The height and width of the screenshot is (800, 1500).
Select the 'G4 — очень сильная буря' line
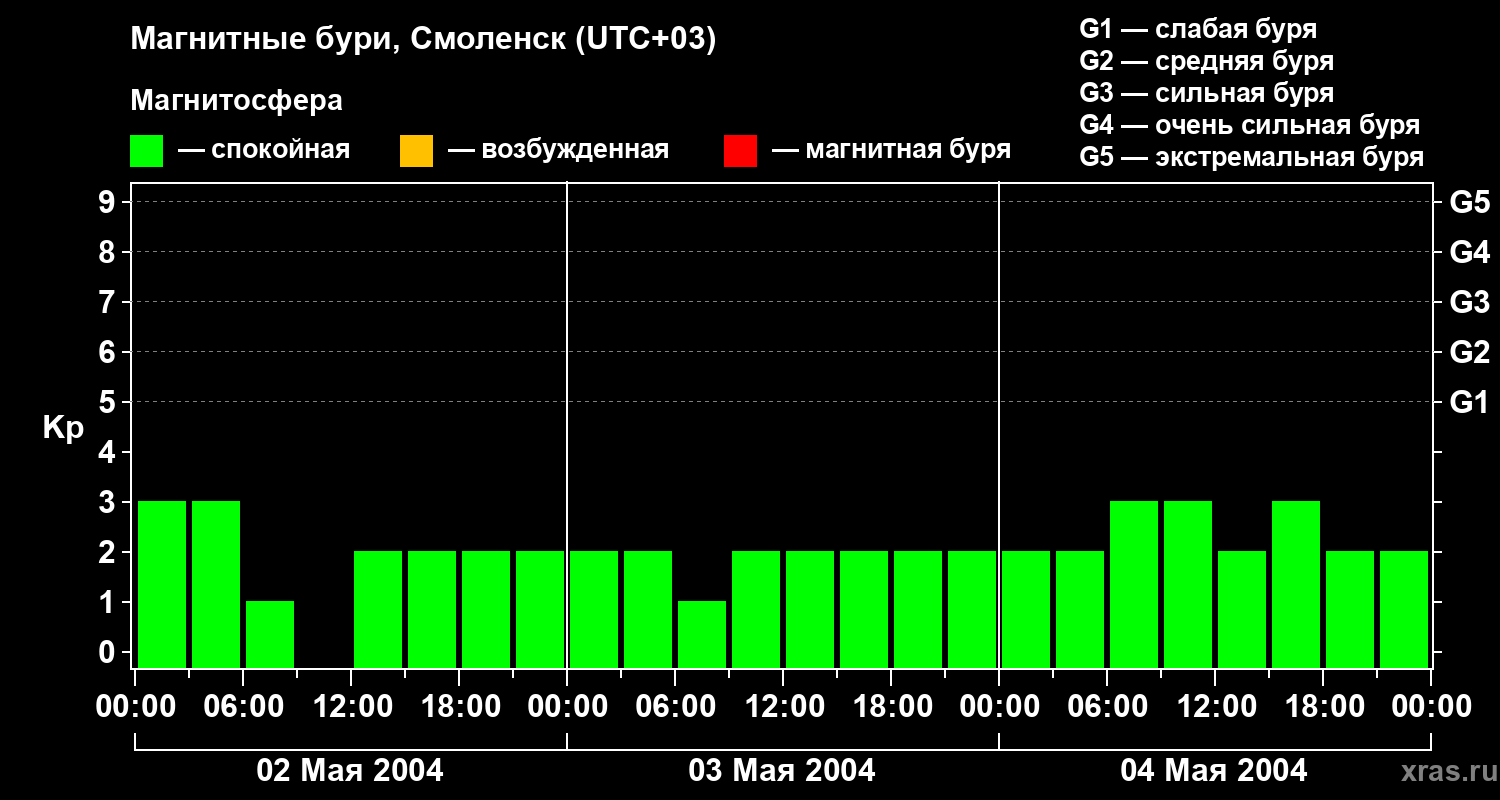pos(1250,125)
